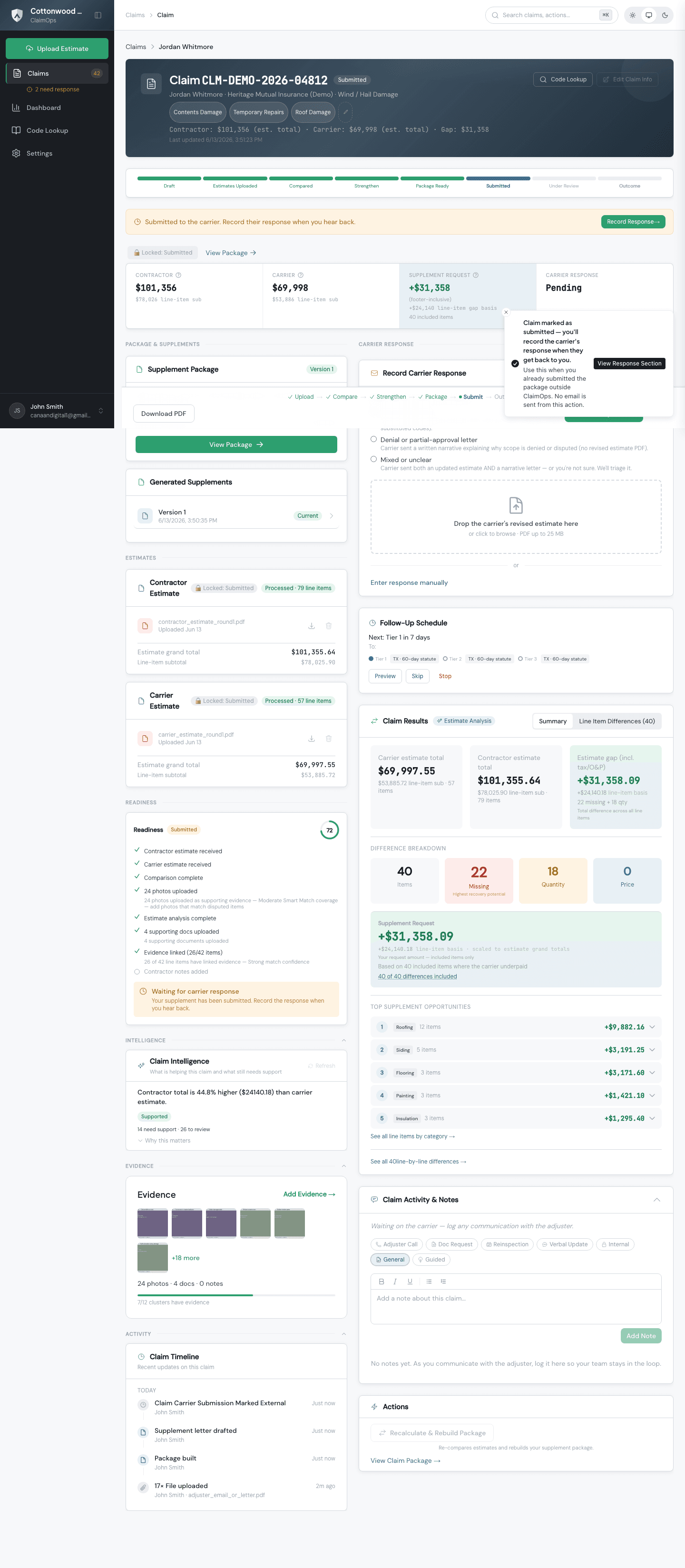This screenshot has width=685, height=1568.
Task: Toggle italic formatting in note editor
Action: [x=395, y=1282]
